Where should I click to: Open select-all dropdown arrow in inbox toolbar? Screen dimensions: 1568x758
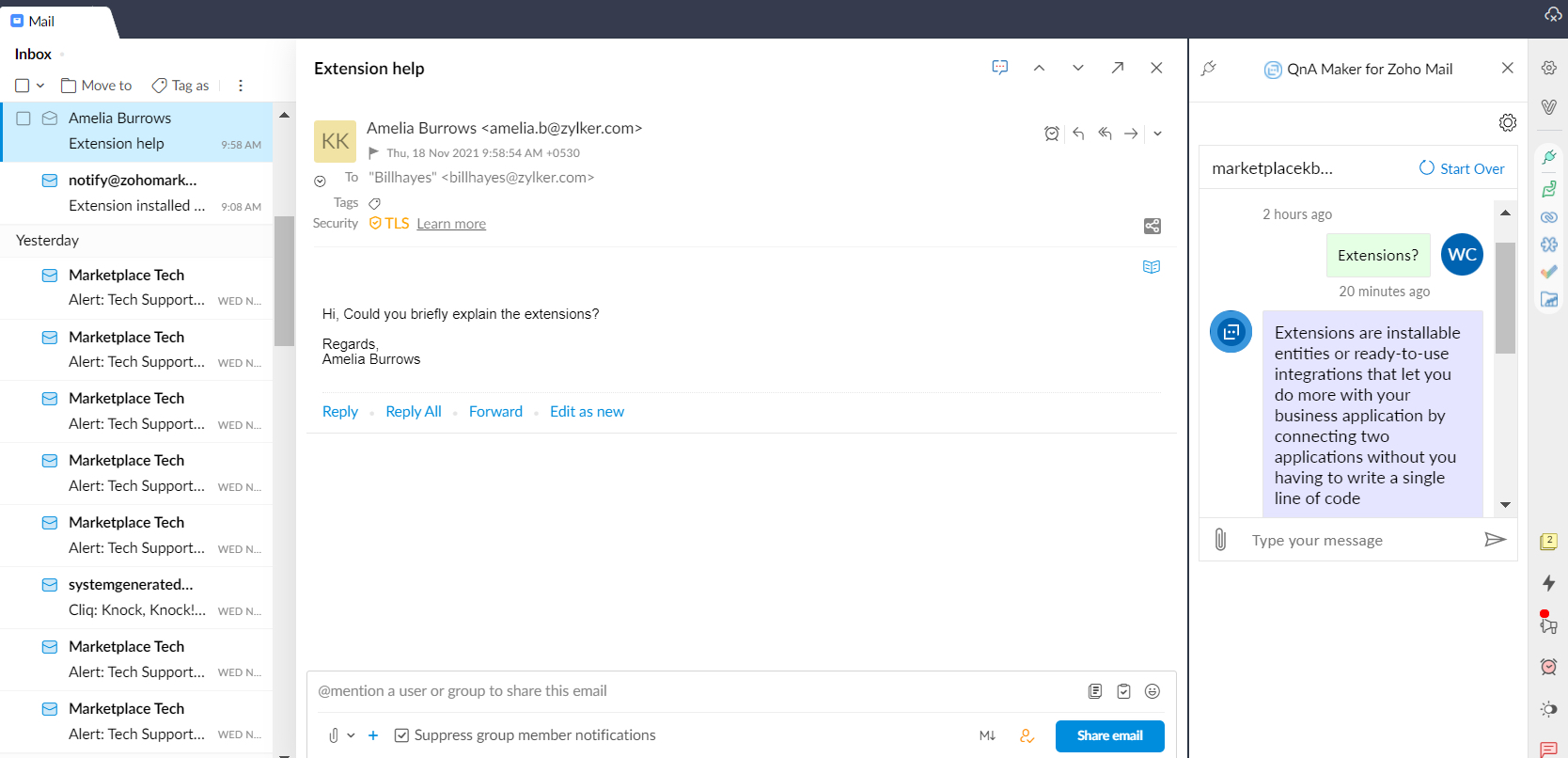click(x=40, y=86)
